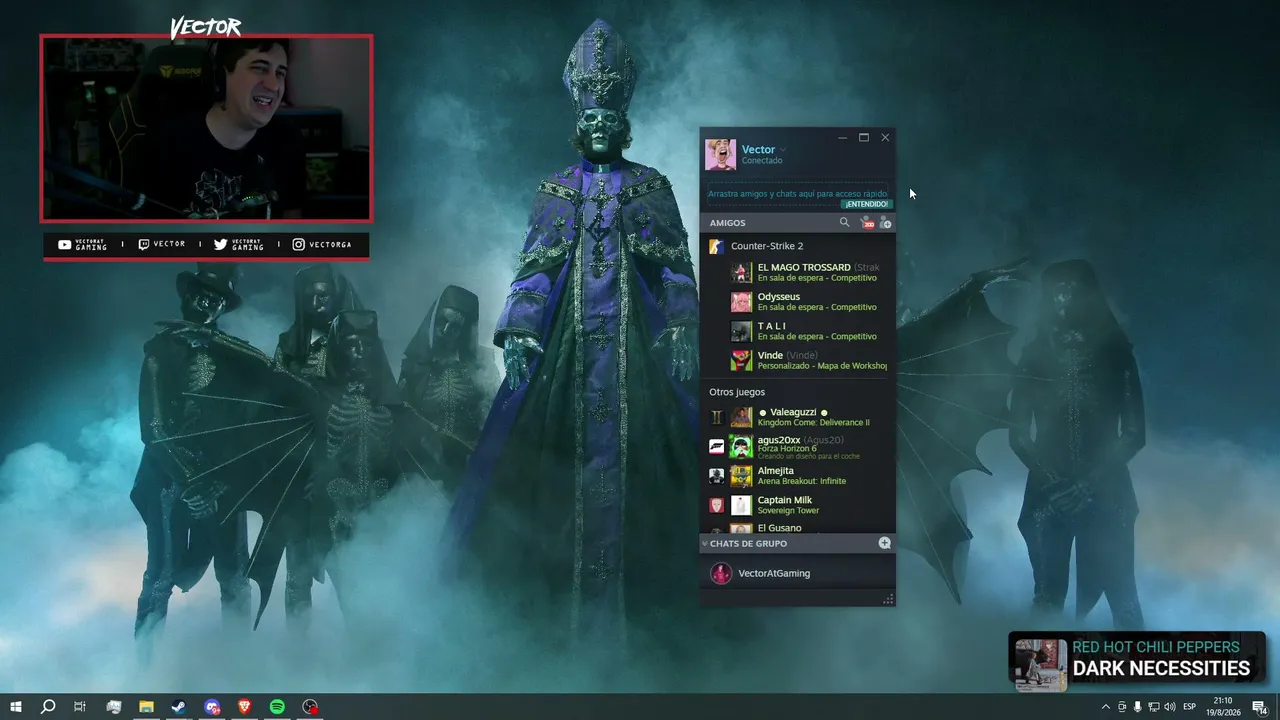Viewport: 1280px width, 720px height.
Task: Click the Arena Breakout game icon
Action: [716, 476]
